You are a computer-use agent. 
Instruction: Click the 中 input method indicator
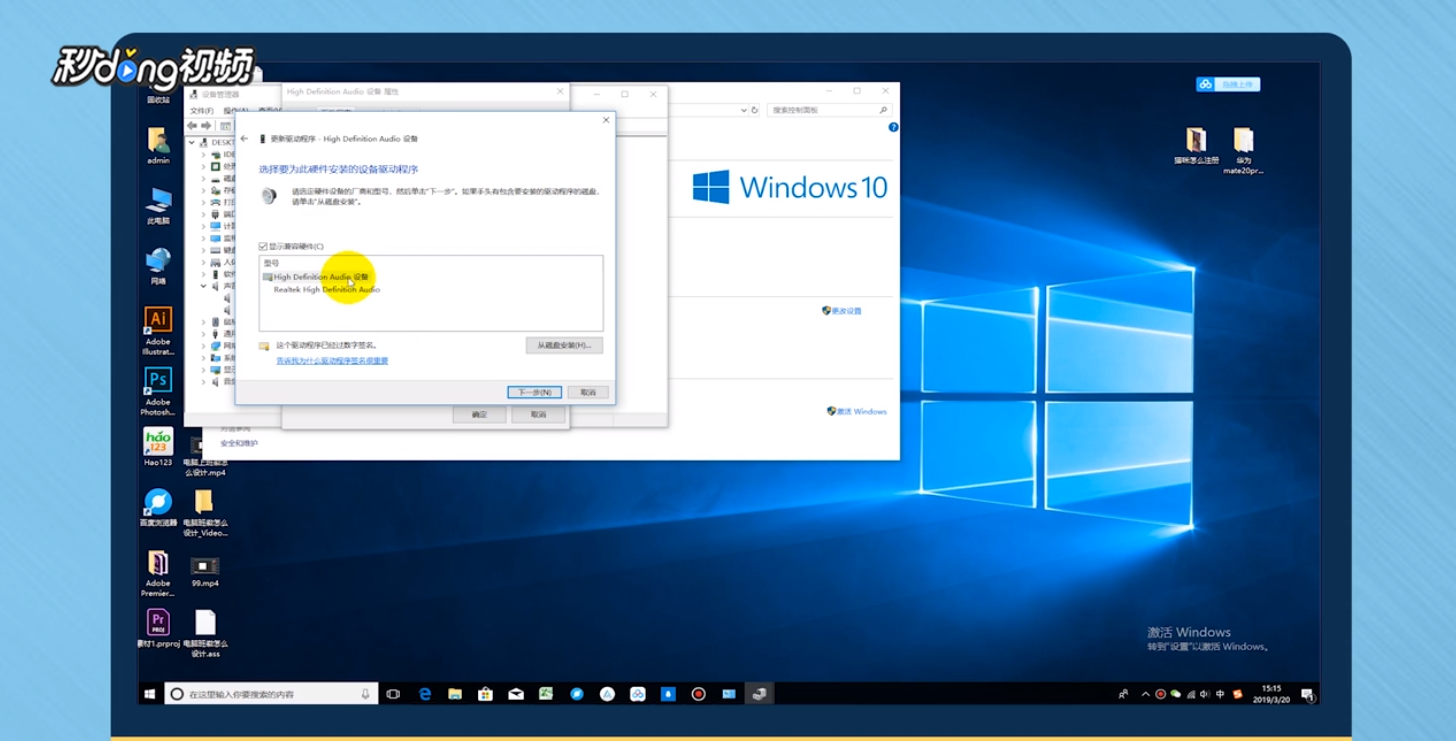click(1220, 694)
